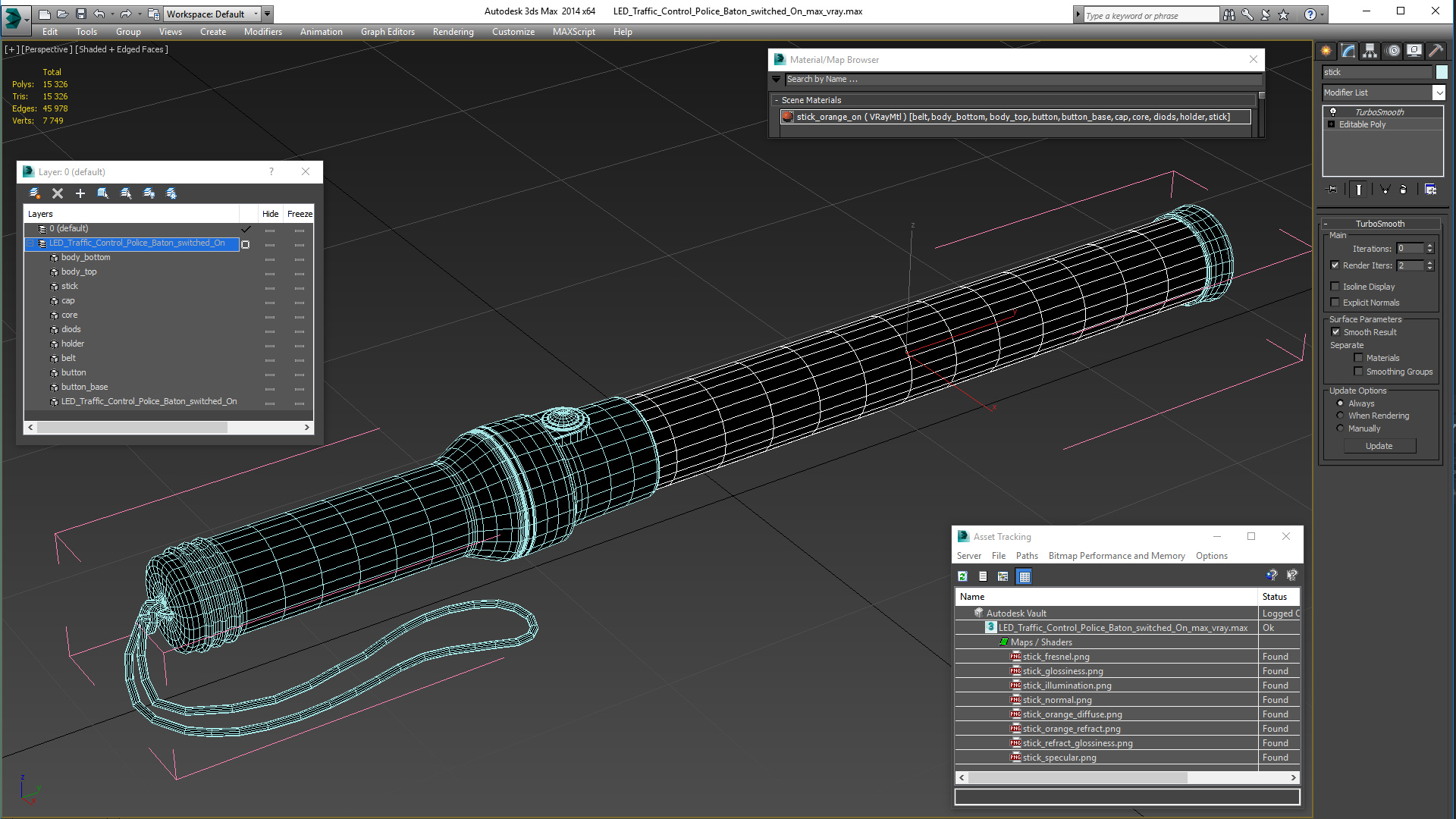Open the Modify command panel tab
The width and height of the screenshot is (1456, 819).
pyautogui.click(x=1348, y=51)
